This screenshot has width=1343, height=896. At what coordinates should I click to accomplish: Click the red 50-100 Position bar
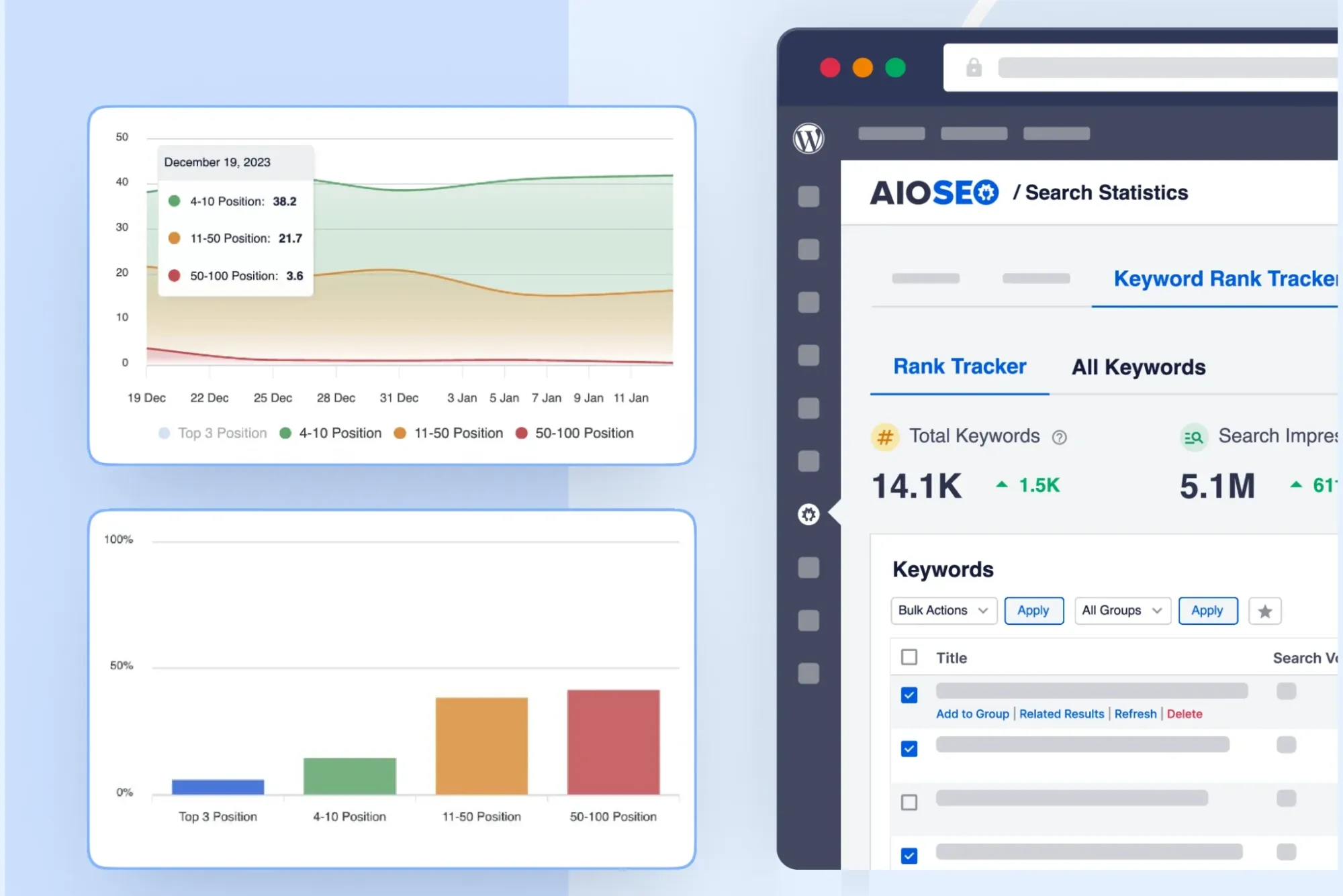click(613, 742)
